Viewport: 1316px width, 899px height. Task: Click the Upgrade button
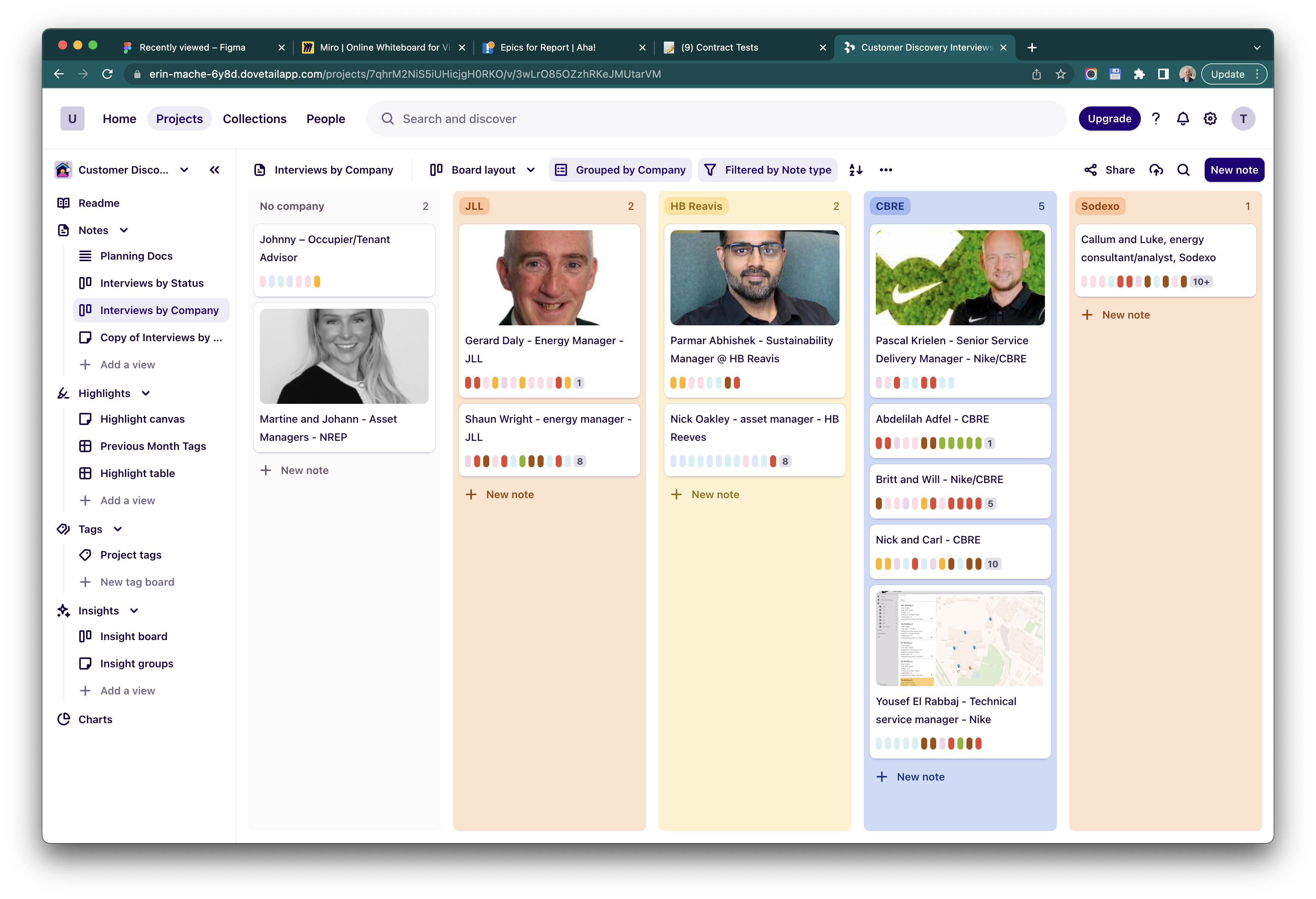point(1109,119)
